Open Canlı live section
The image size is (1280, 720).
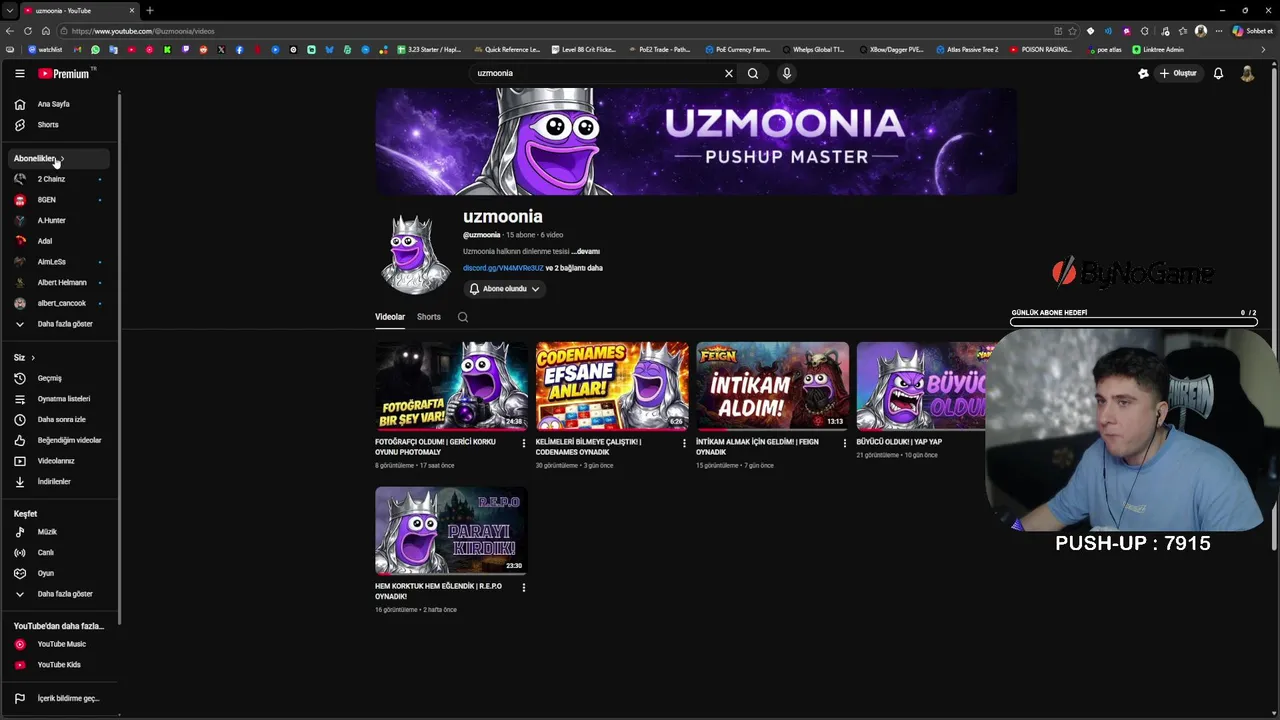(x=60, y=553)
